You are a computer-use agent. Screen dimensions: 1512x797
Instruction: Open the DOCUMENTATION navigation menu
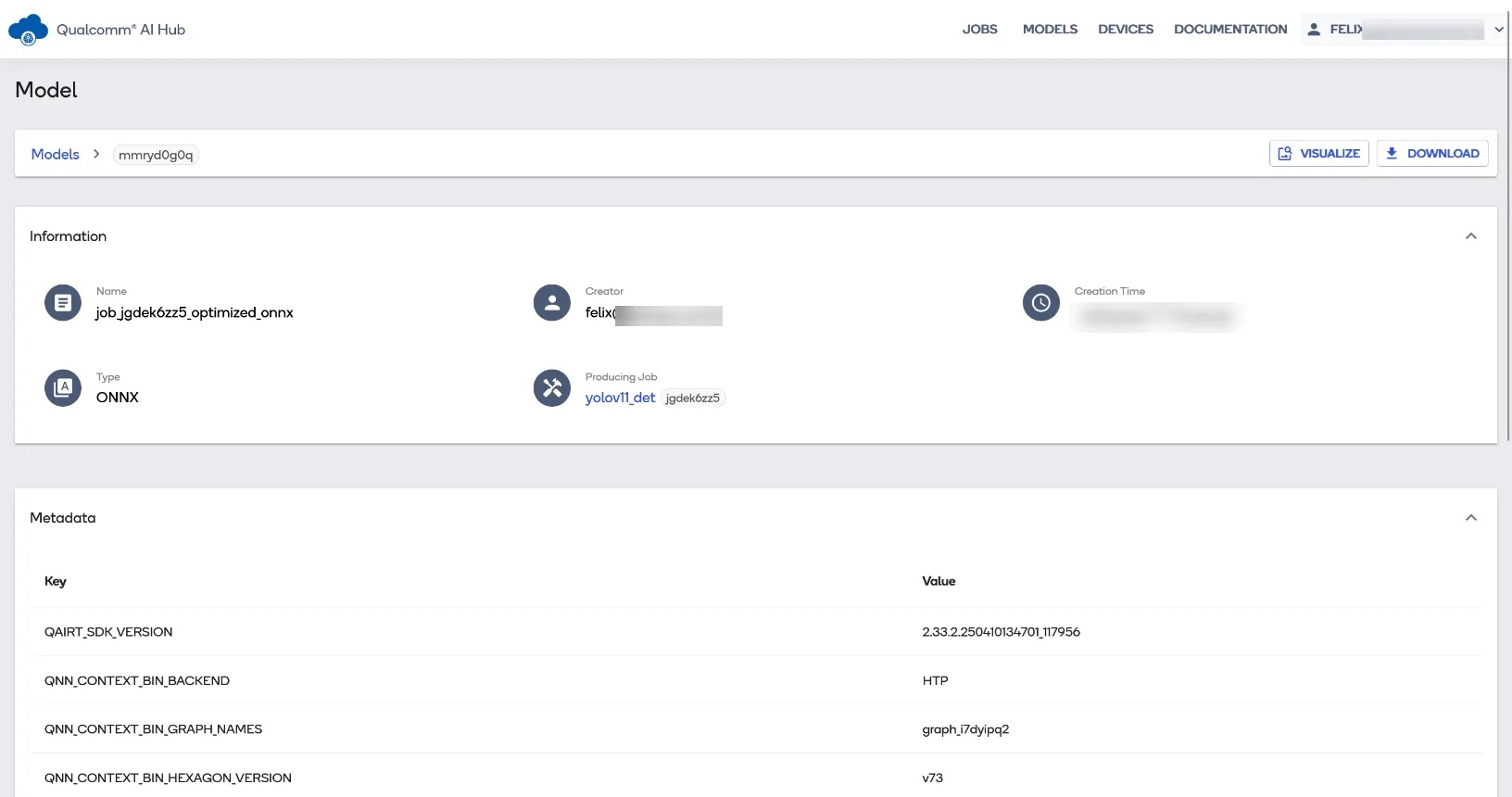pos(1230,30)
